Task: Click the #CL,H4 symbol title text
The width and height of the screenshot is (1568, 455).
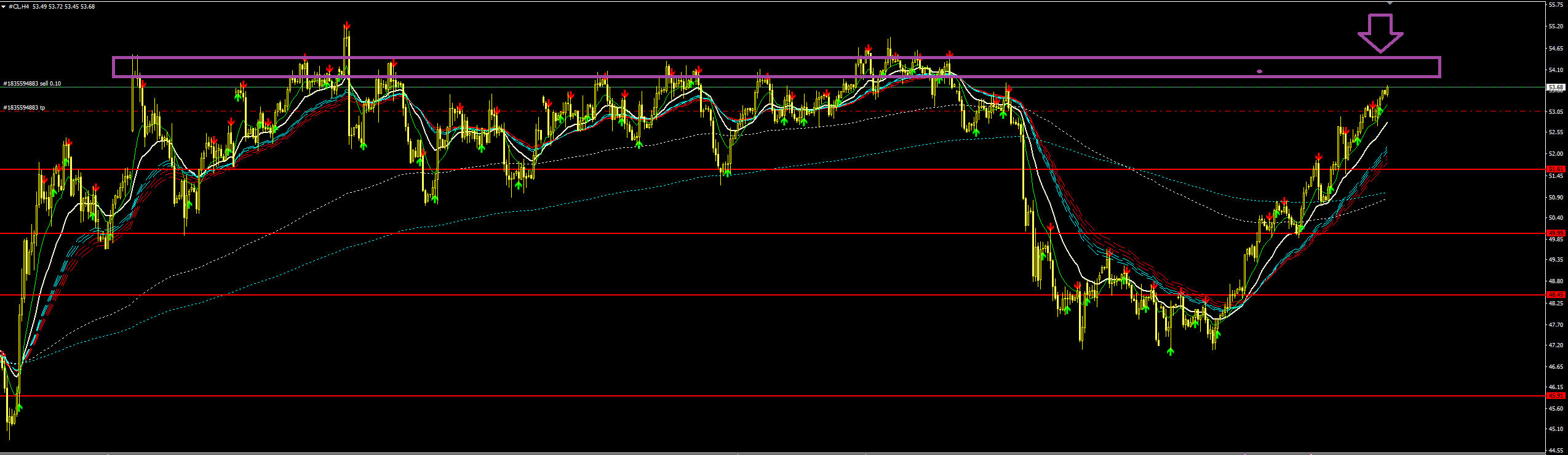Action: coord(19,6)
